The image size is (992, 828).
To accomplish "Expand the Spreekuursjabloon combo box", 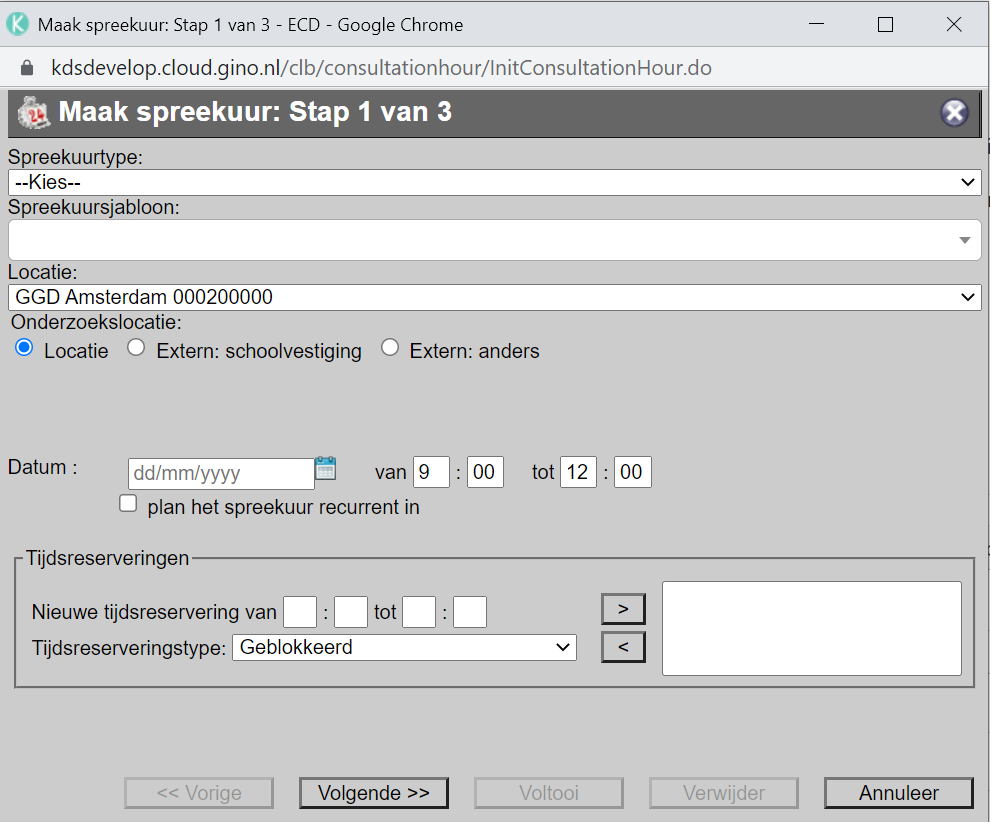I will (495, 240).
